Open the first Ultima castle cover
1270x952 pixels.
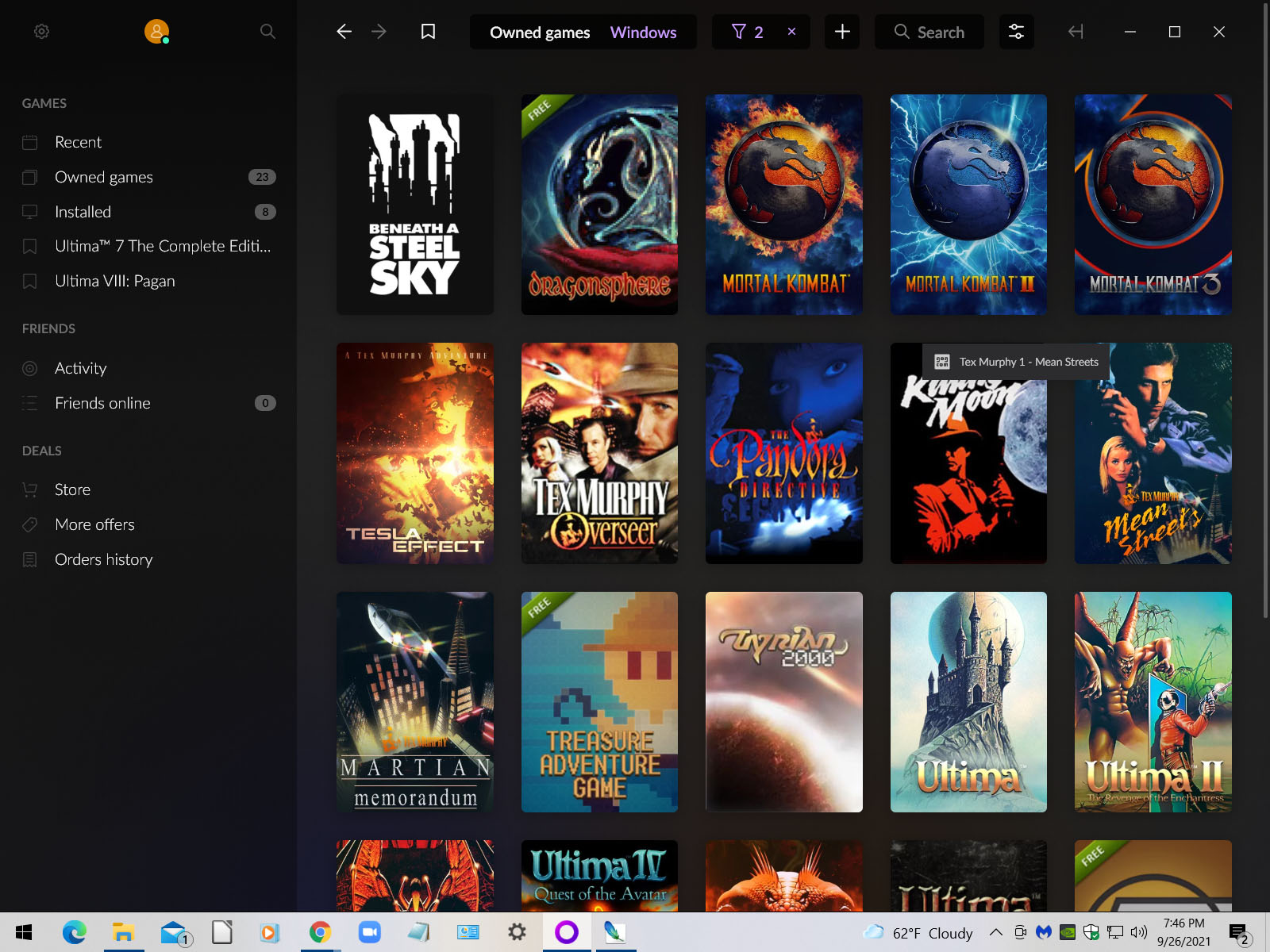(968, 702)
